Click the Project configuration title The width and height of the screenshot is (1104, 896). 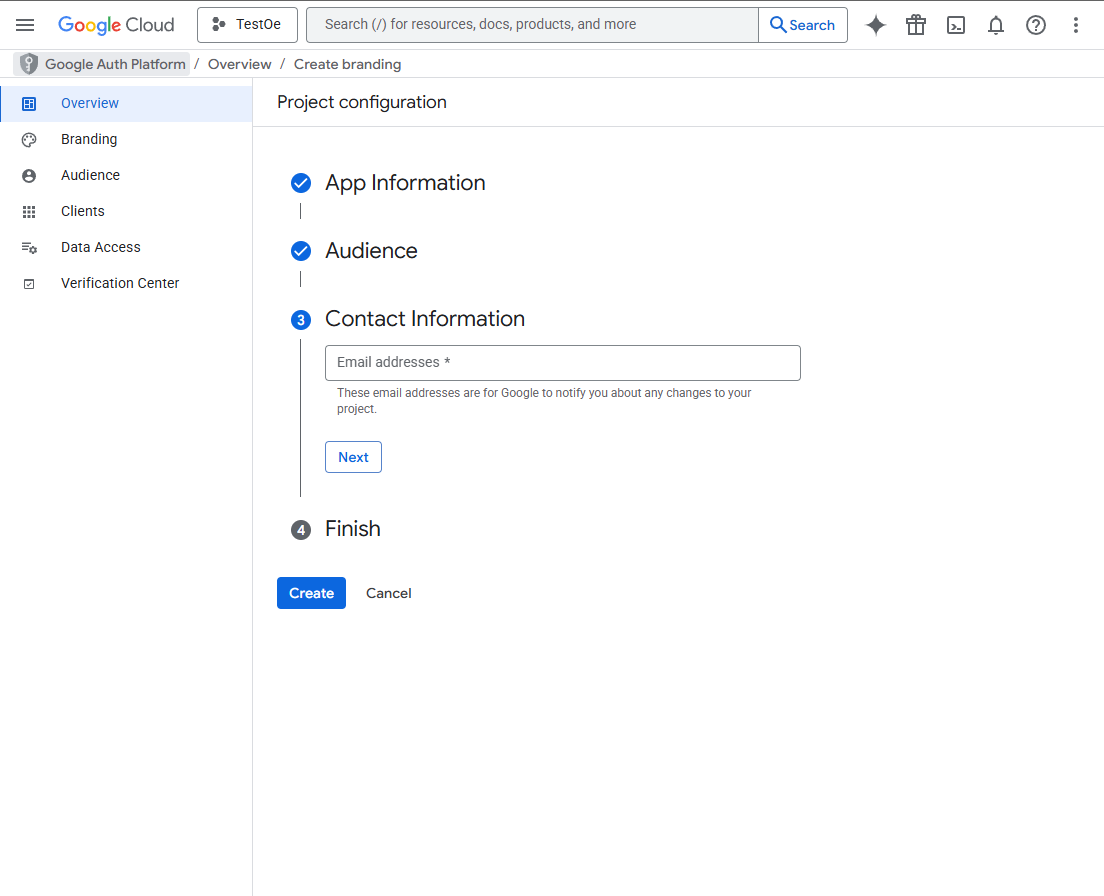tap(362, 102)
